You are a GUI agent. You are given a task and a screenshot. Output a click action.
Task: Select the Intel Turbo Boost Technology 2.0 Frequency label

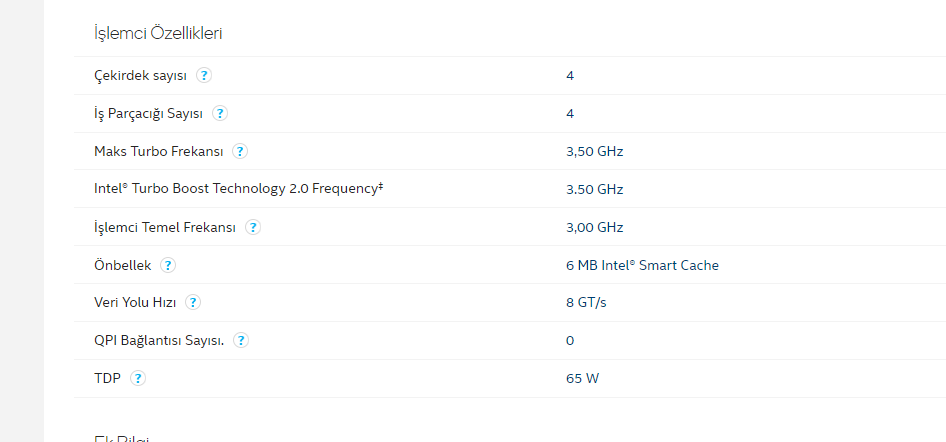pos(239,189)
